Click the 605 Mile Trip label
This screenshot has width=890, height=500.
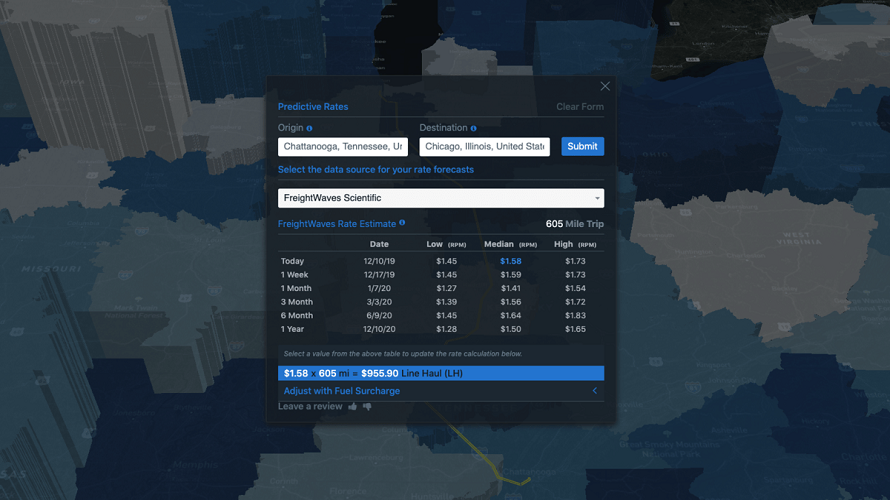[574, 224]
